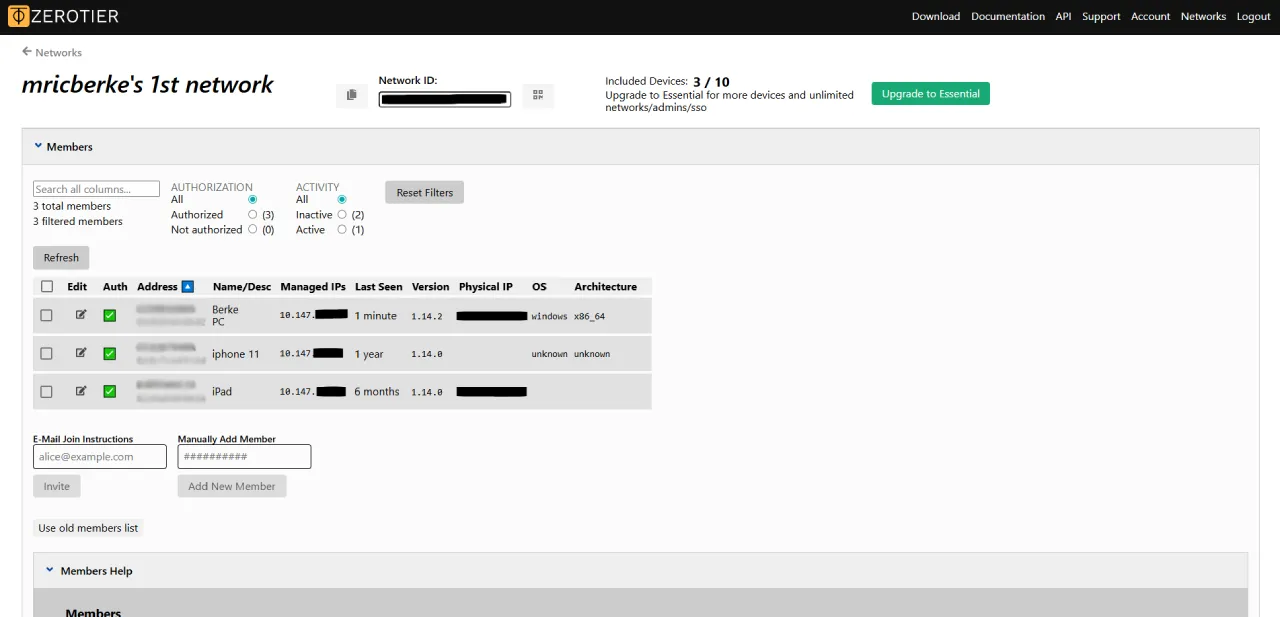Select the Active (1) radio button
Viewport: 1280px width, 617px height.
pos(342,230)
